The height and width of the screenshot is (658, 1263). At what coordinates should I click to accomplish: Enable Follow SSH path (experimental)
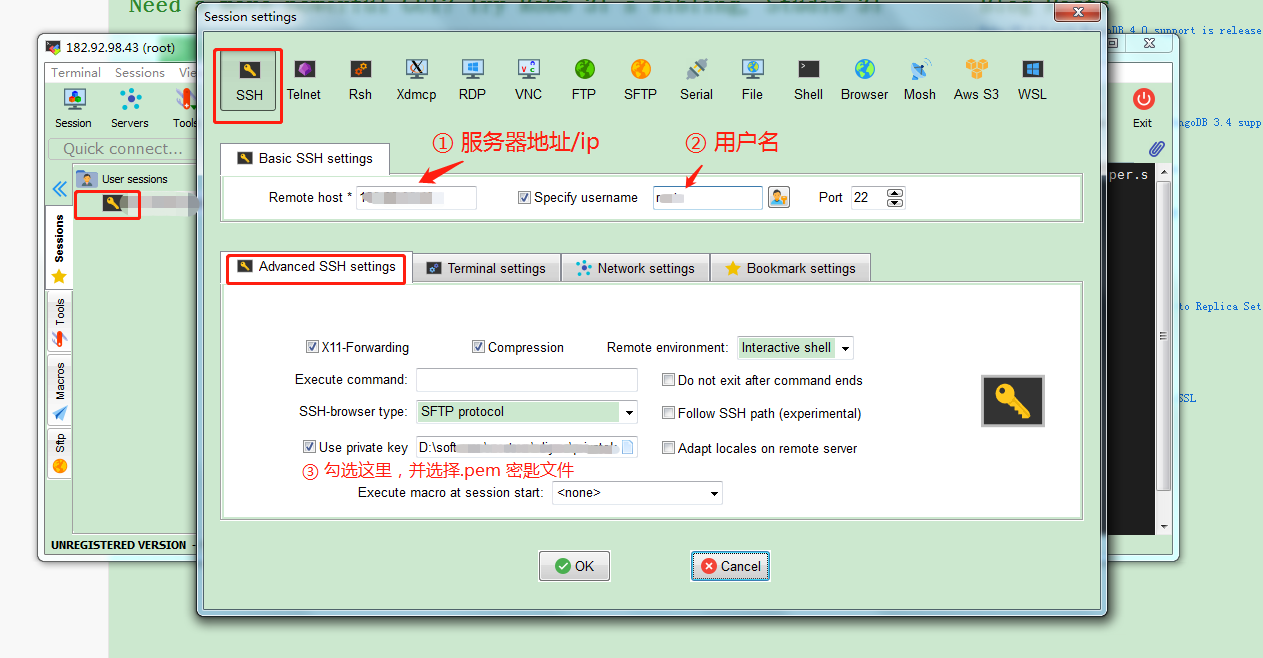(x=669, y=413)
